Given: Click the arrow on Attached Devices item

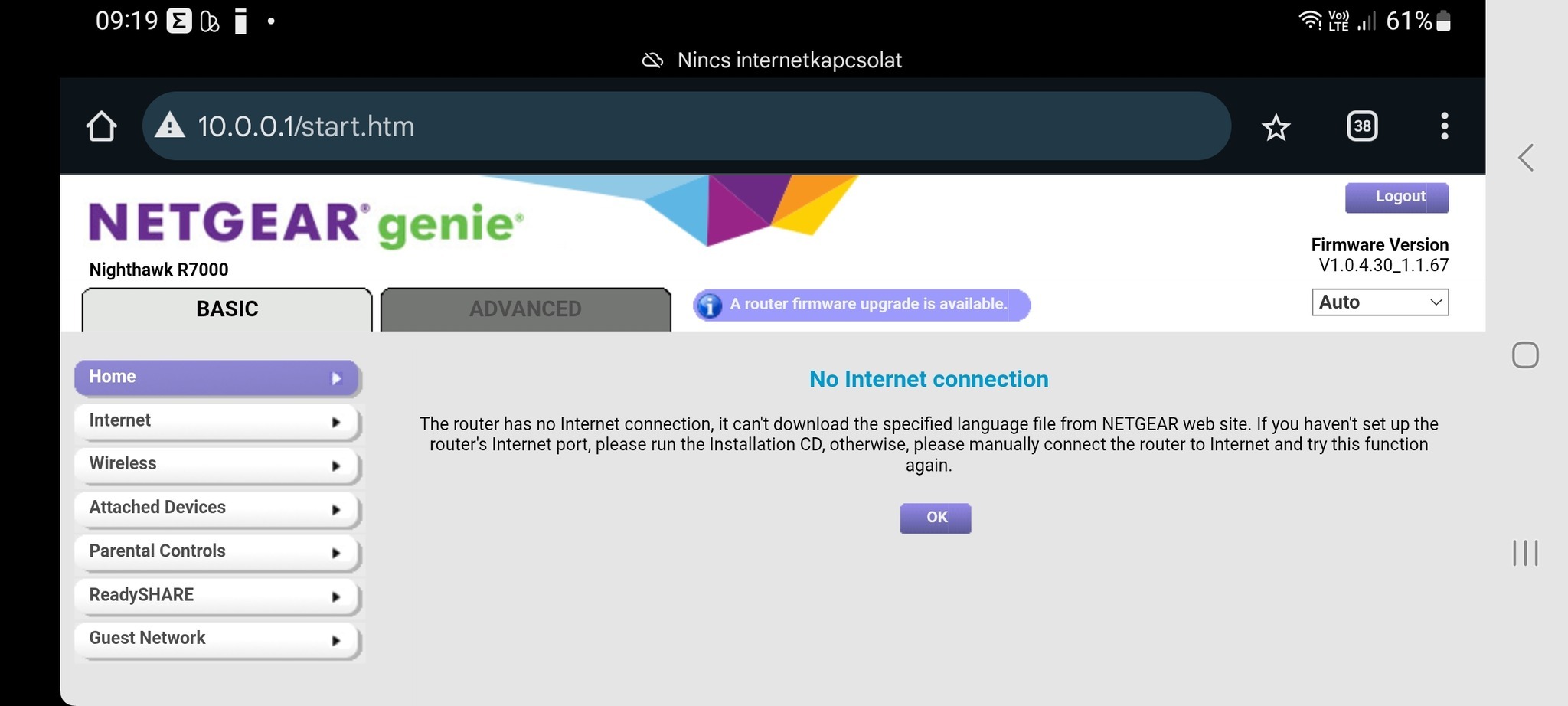Looking at the screenshot, I should (336, 509).
